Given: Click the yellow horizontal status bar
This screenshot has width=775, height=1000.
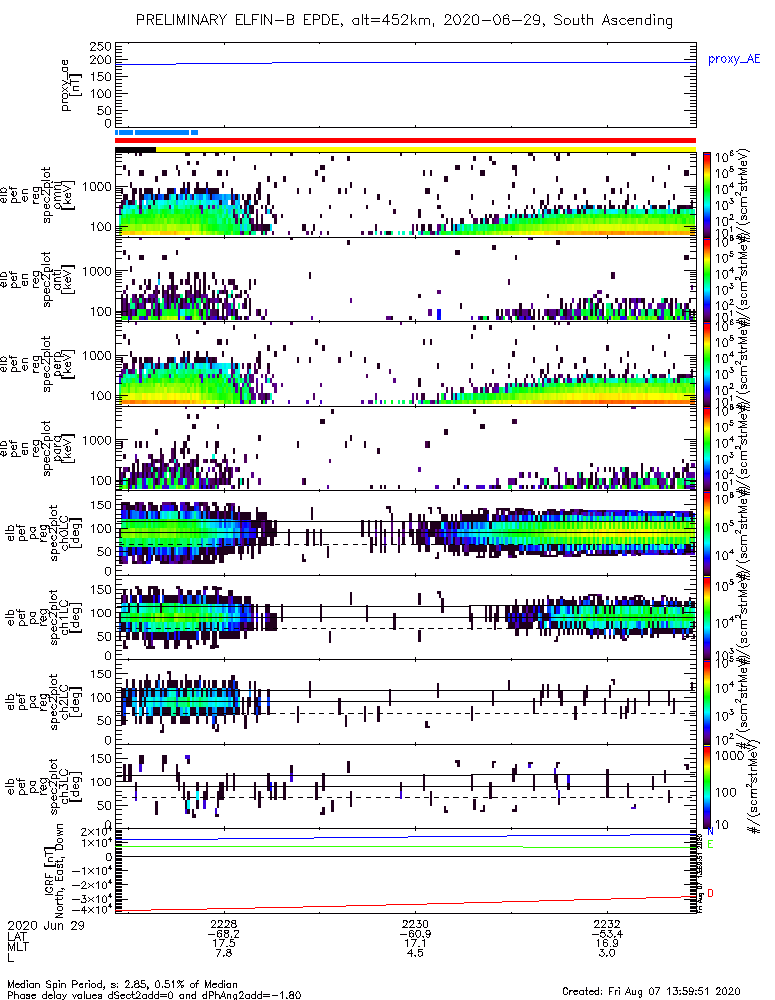Looking at the screenshot, I should coord(425,149).
